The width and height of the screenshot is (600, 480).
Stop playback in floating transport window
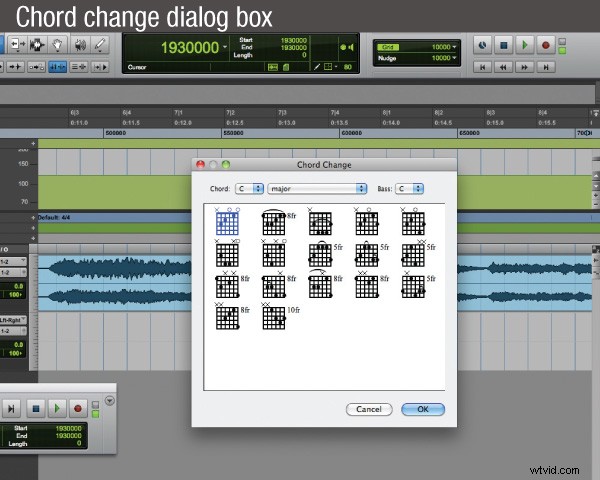(x=36, y=409)
